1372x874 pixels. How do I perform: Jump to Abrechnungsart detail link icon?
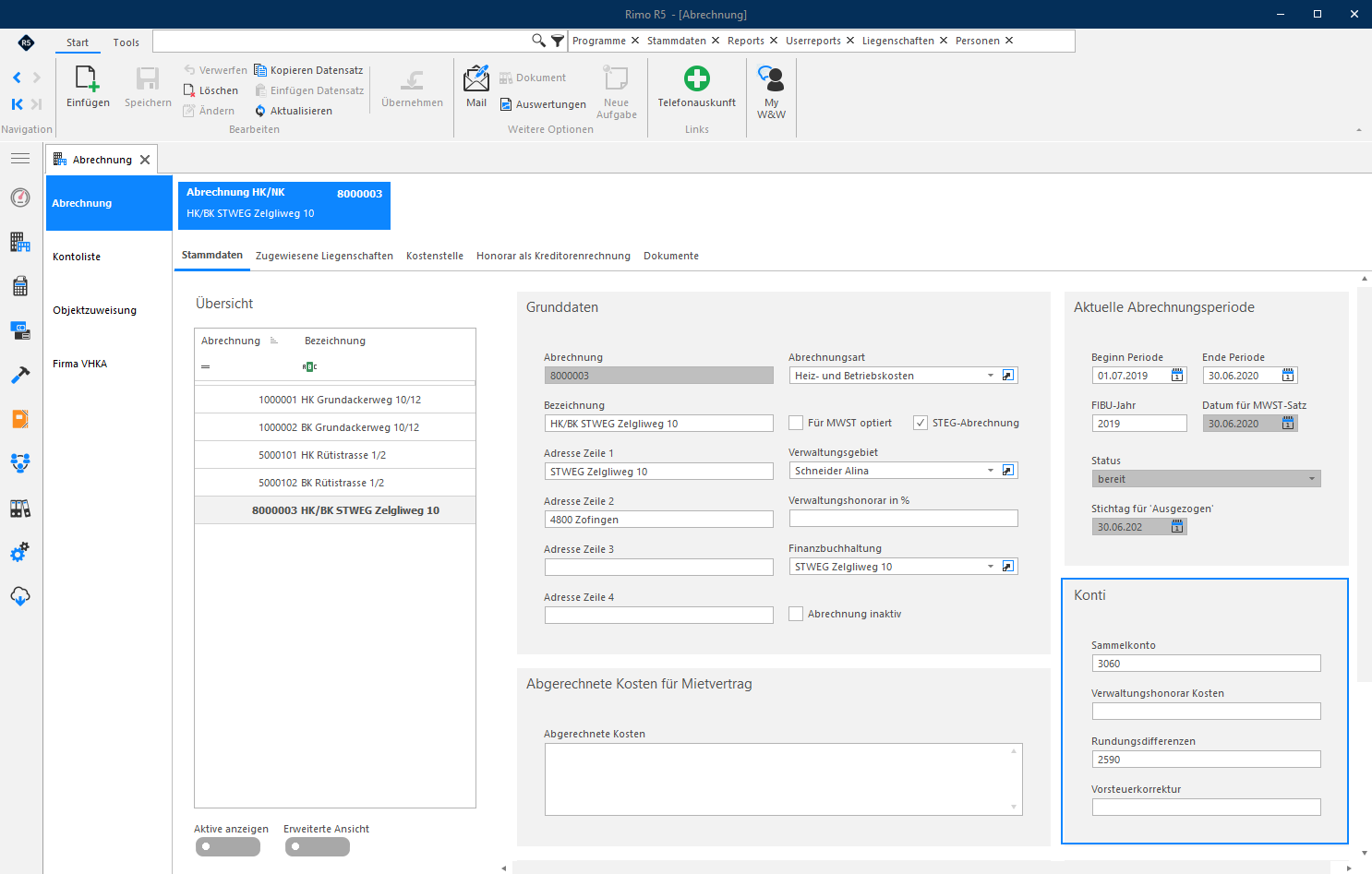[x=1008, y=375]
